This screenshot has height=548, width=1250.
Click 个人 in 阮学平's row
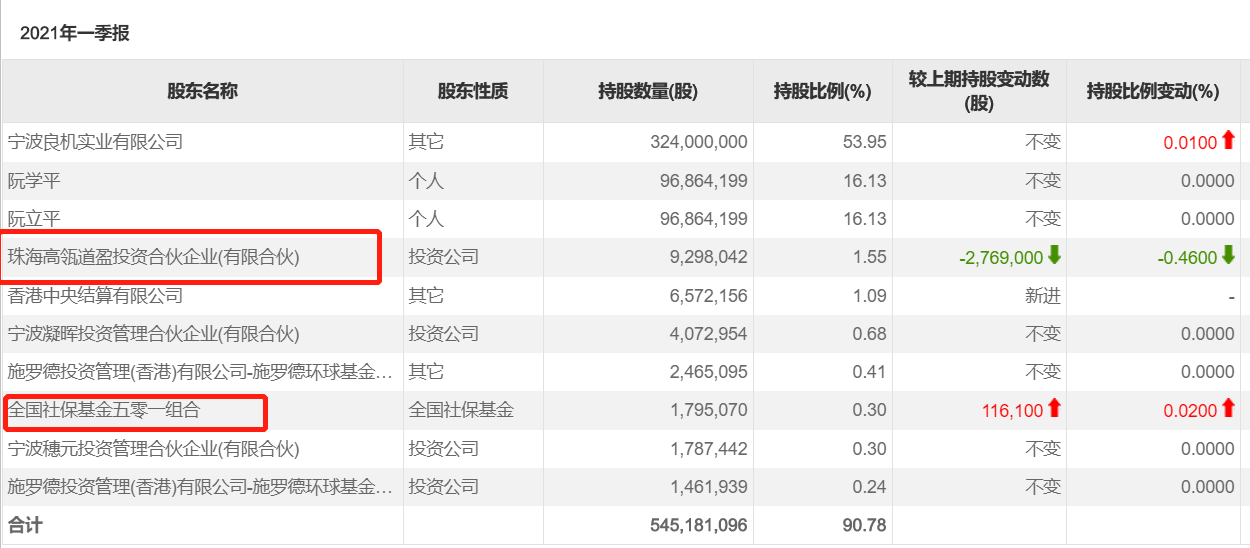coord(426,181)
